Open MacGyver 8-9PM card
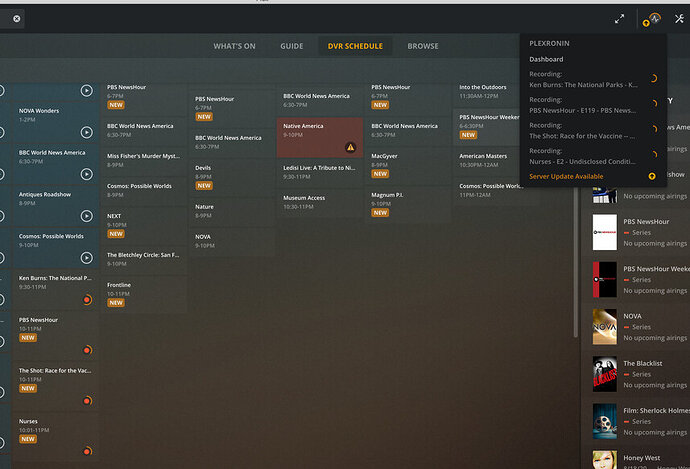This screenshot has width=690, height=469. [408, 165]
